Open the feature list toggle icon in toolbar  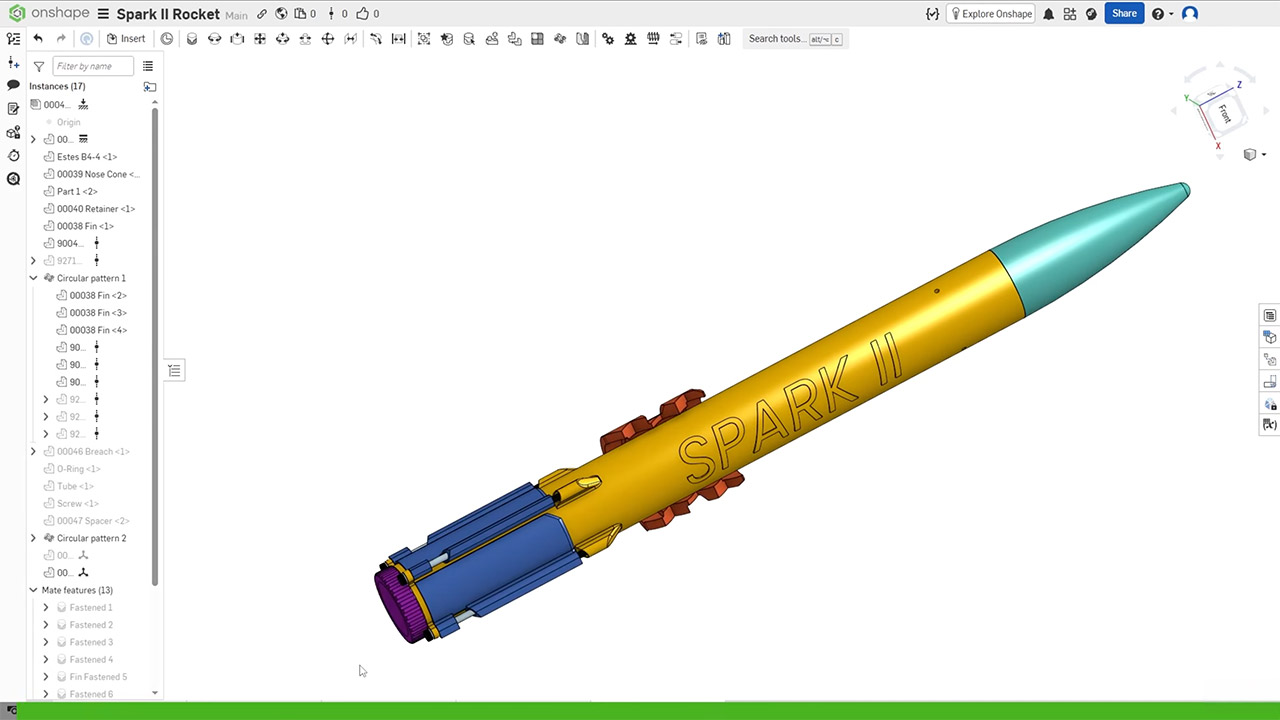[14, 39]
